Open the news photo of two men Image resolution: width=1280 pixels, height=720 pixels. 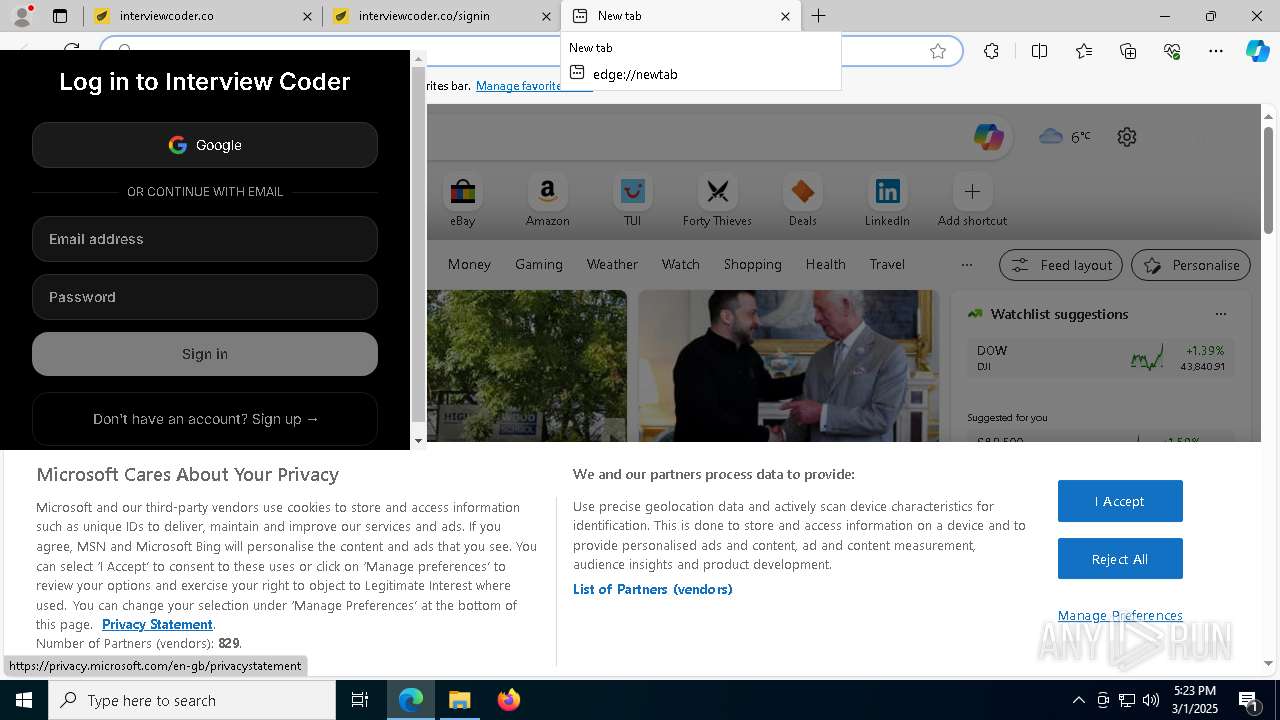pyautogui.click(x=788, y=365)
